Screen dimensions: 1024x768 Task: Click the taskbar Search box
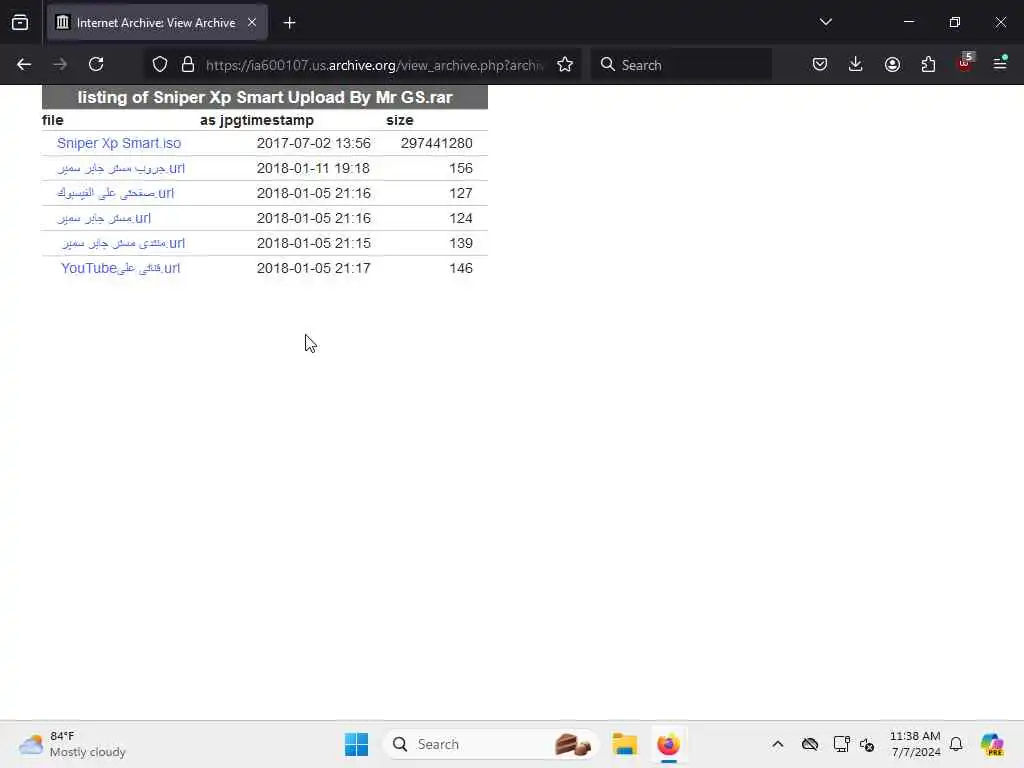490,744
